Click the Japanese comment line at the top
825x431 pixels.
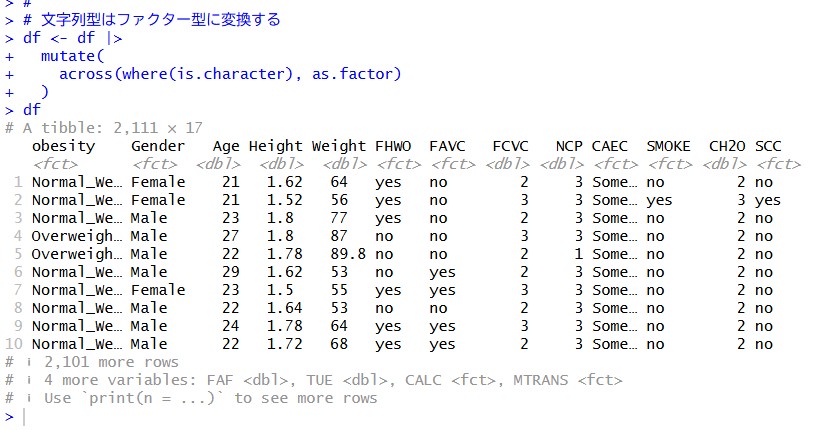(x=152, y=20)
